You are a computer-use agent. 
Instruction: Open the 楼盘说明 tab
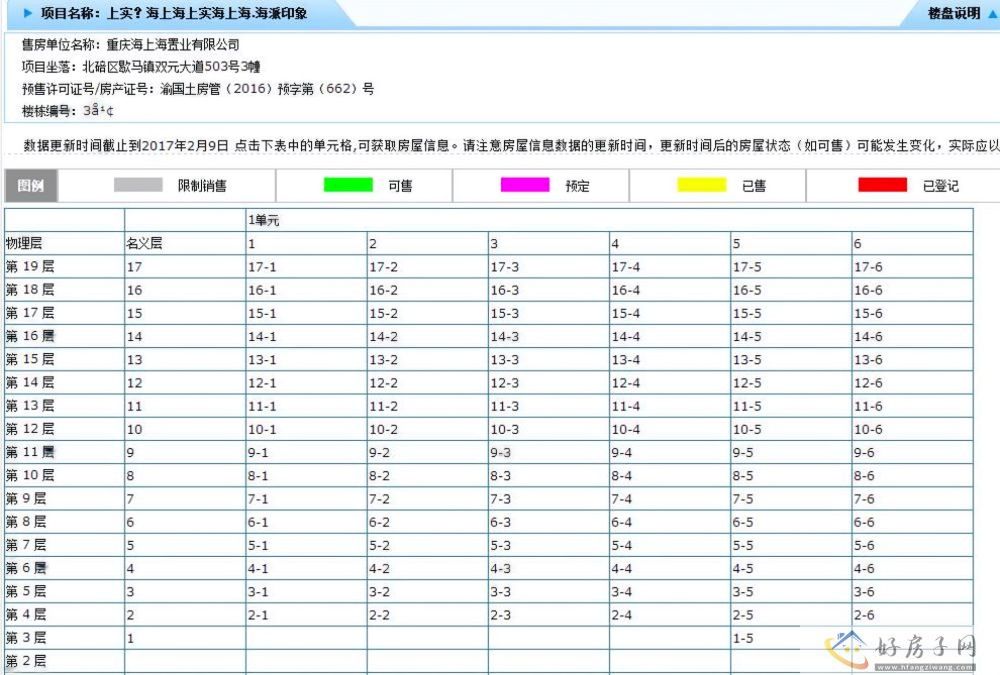[953, 14]
